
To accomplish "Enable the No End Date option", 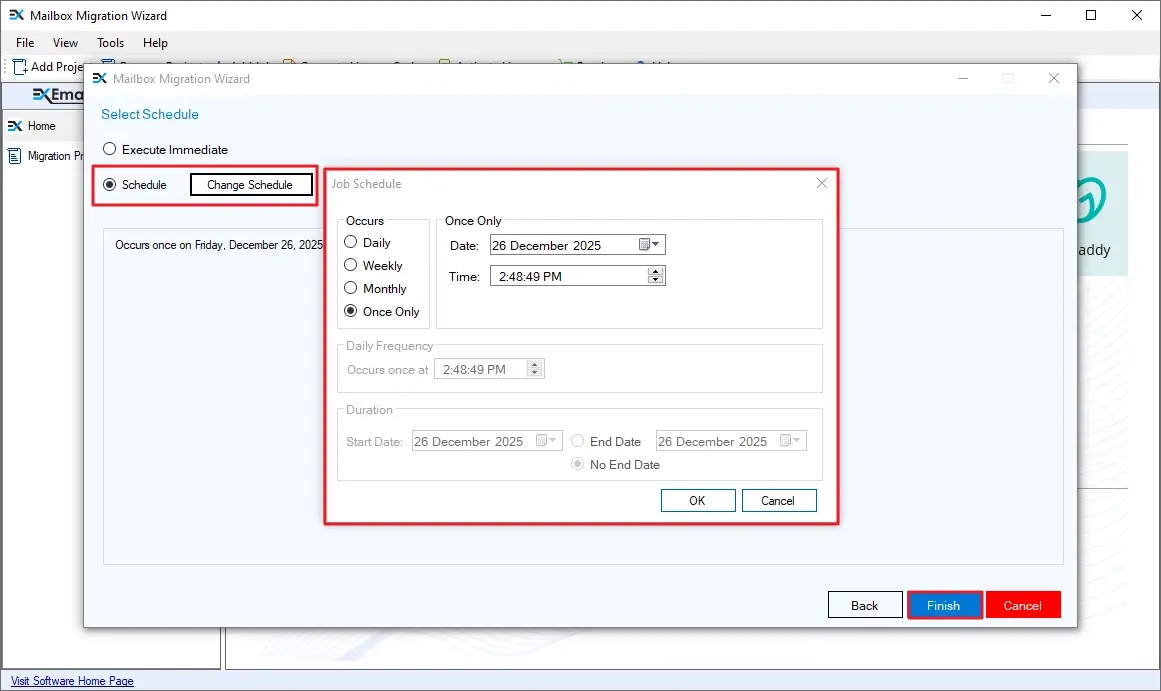I will (577, 464).
